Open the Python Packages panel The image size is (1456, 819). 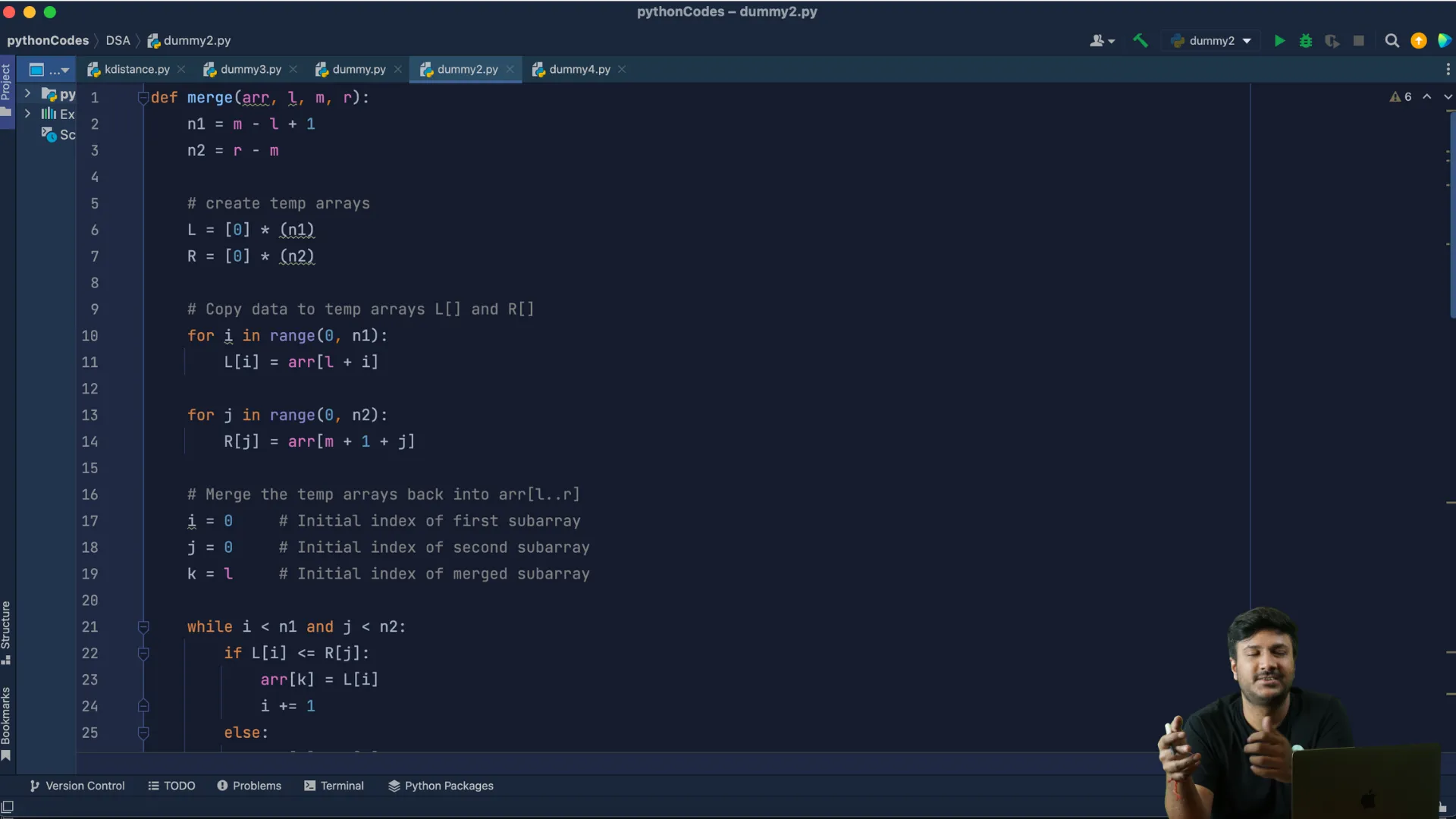point(441,786)
